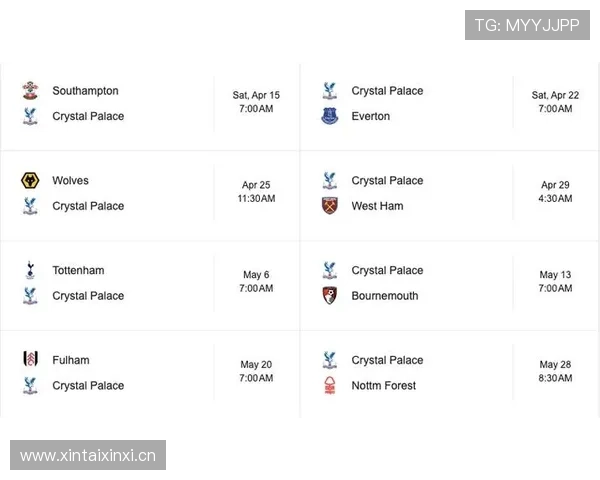This screenshot has height=480, width=600.
Task: Open the Everton team name link
Action: click(x=371, y=117)
